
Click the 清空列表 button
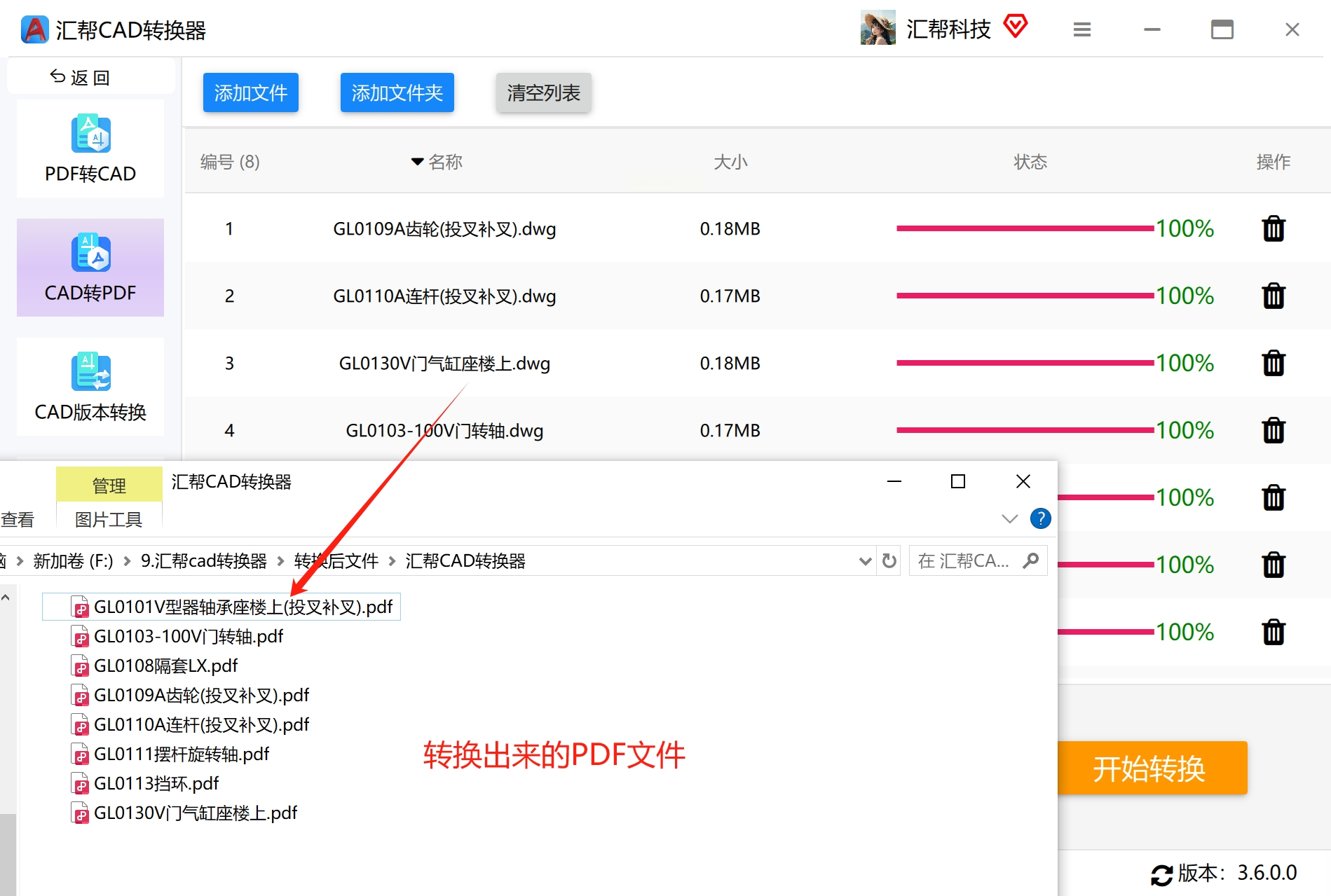click(x=544, y=92)
